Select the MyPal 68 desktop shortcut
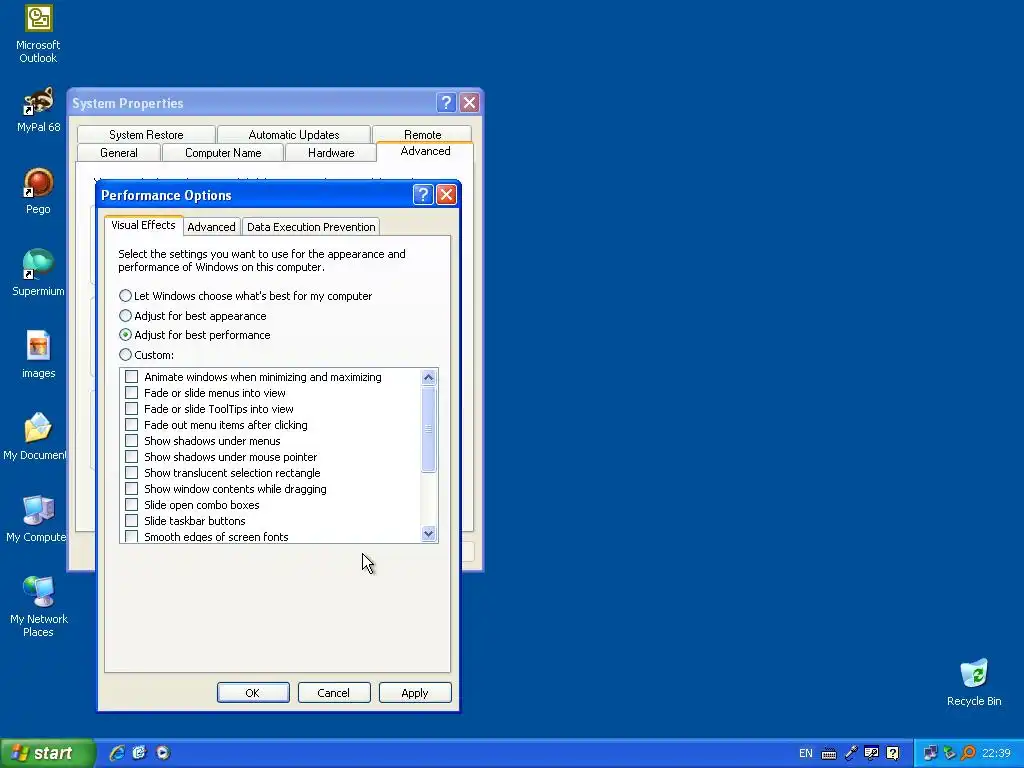The height and width of the screenshot is (768, 1024). (38, 110)
